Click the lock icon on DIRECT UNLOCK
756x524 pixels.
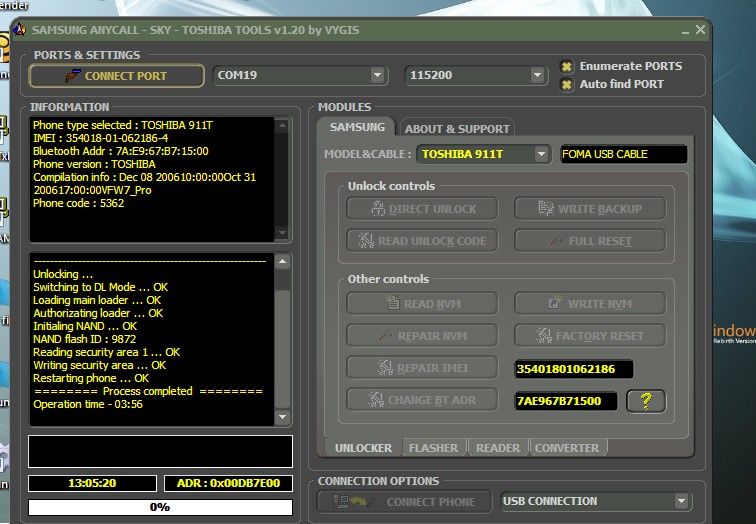tap(378, 209)
